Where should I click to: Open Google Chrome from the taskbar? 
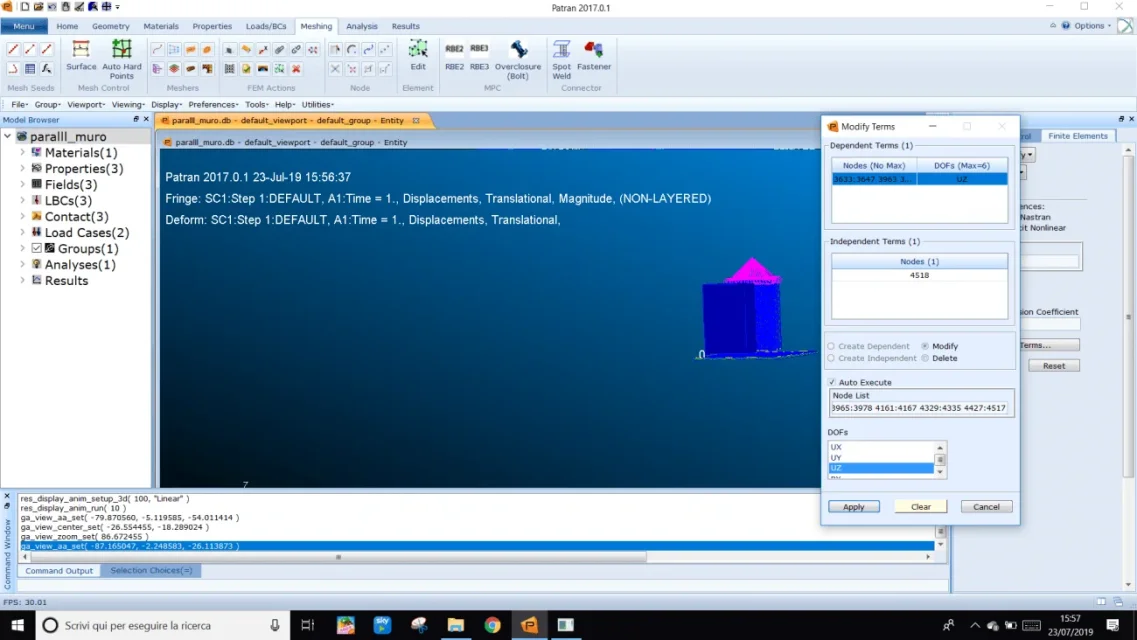[x=492, y=625]
